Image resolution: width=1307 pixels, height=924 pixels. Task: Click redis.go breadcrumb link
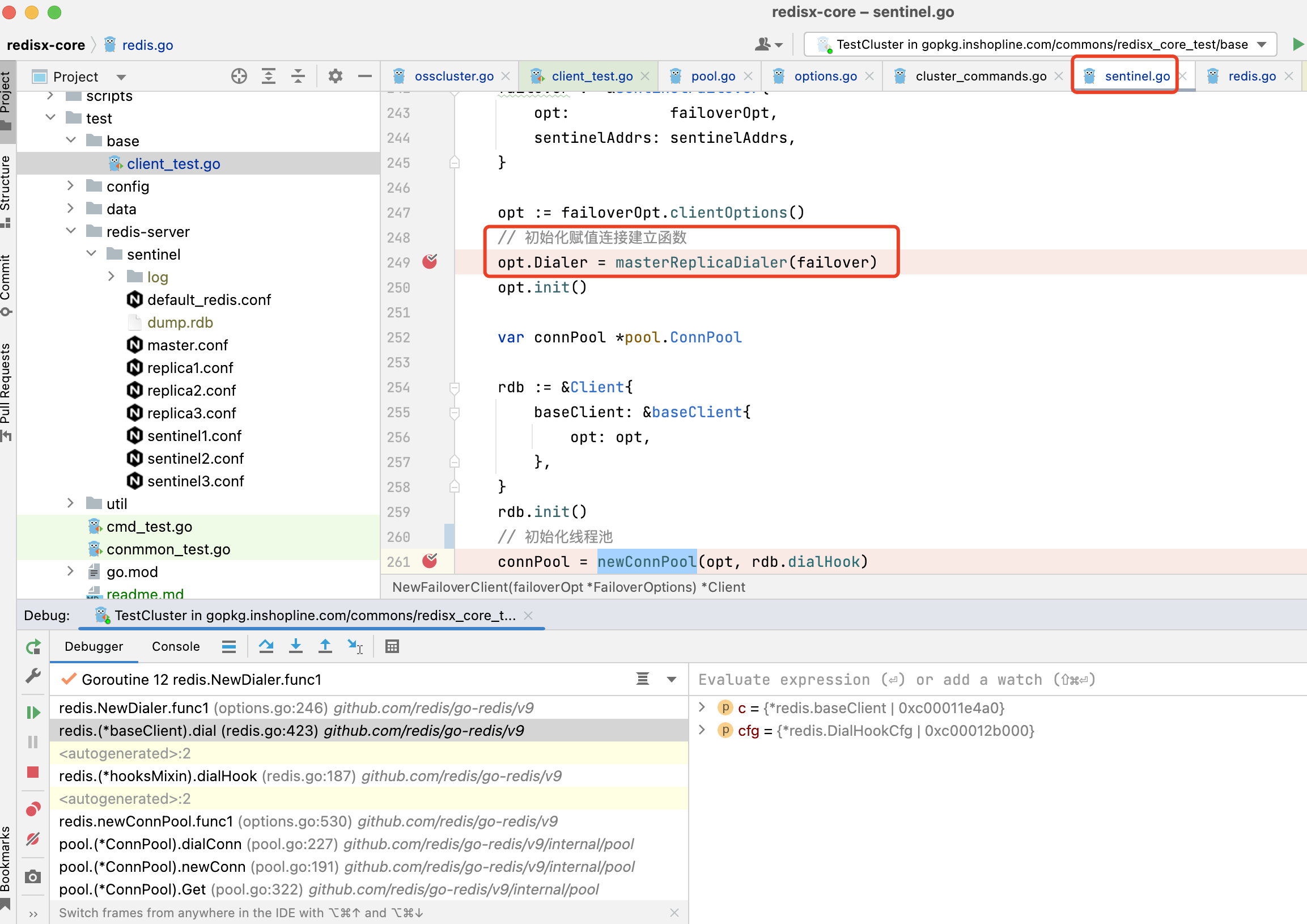(147, 45)
